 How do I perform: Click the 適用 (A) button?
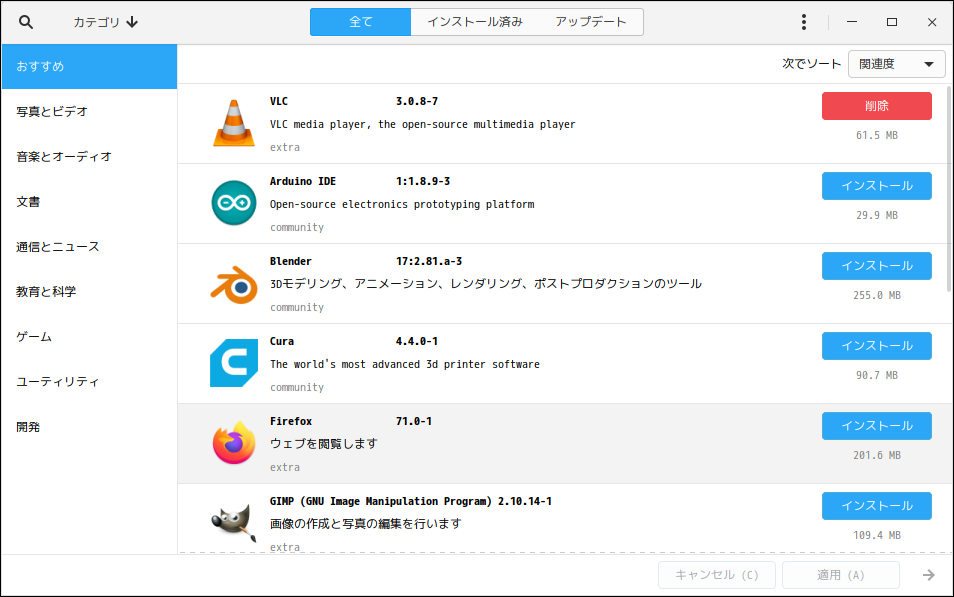(x=840, y=575)
